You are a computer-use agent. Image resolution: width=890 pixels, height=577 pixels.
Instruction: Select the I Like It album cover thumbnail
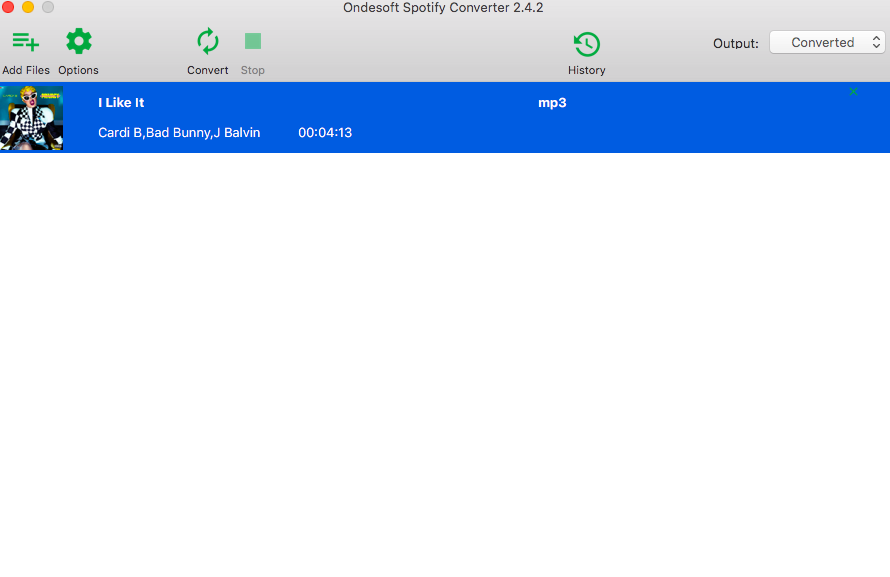pos(31,118)
